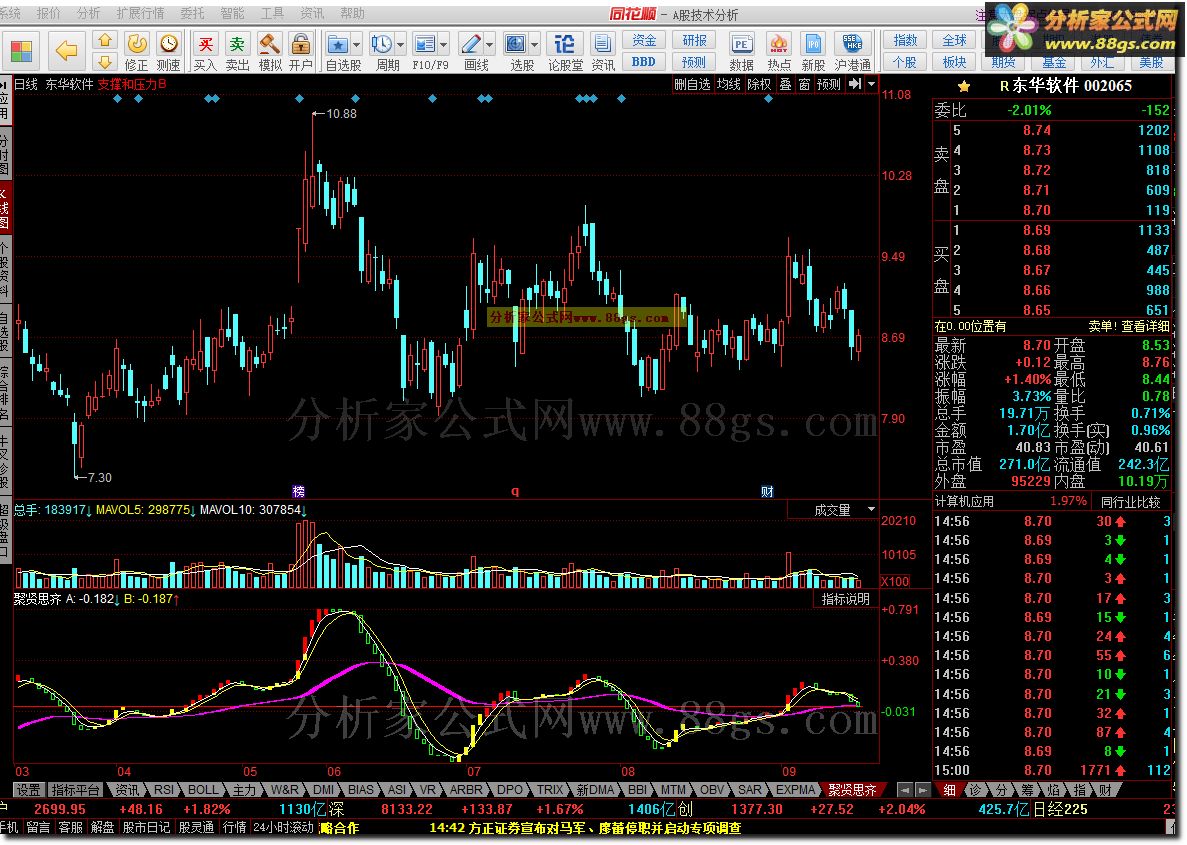The width and height of the screenshot is (1187, 845).
Task: Open the 分析 menu
Action: click(x=89, y=14)
